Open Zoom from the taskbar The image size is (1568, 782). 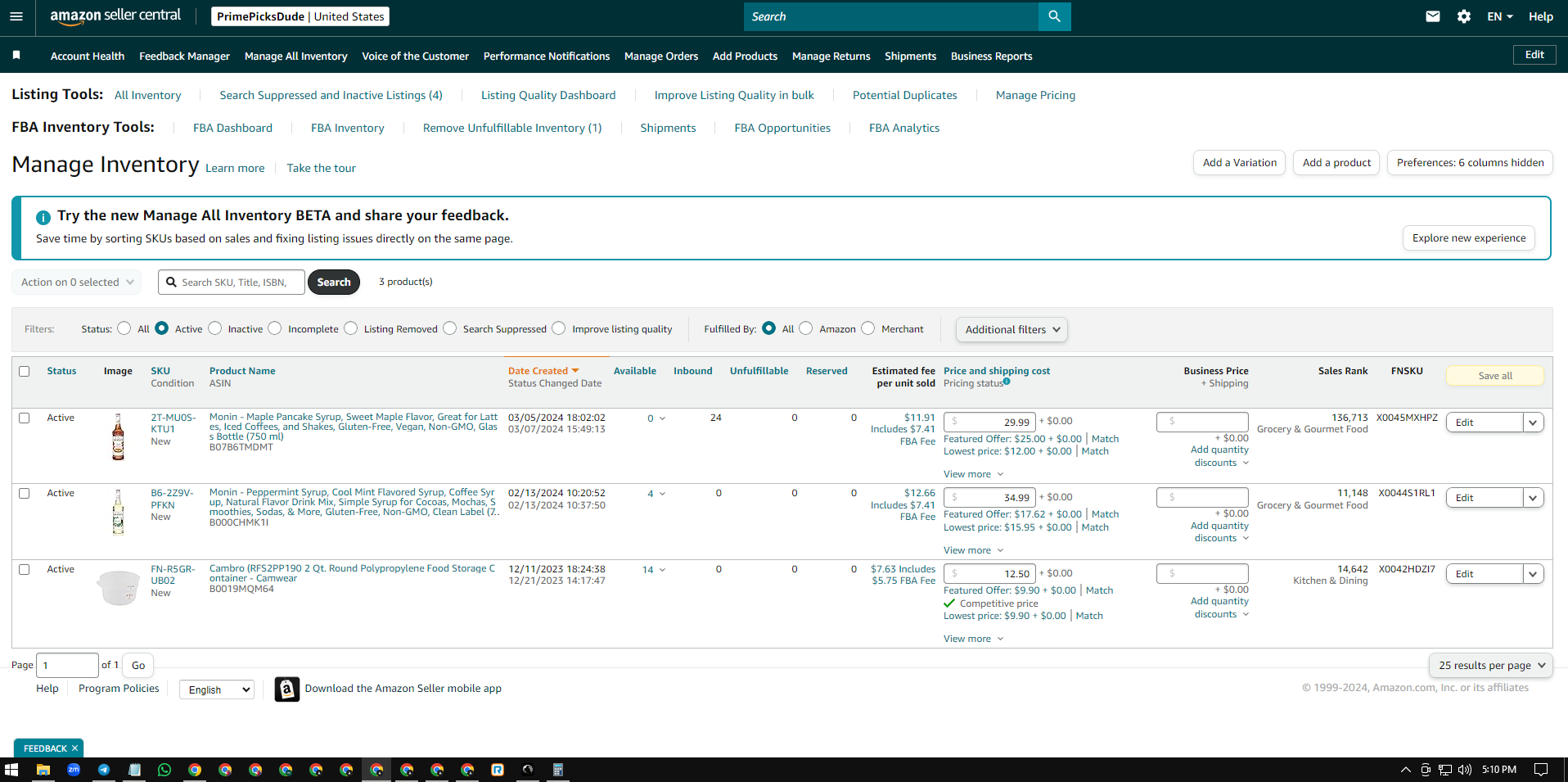tap(74, 770)
